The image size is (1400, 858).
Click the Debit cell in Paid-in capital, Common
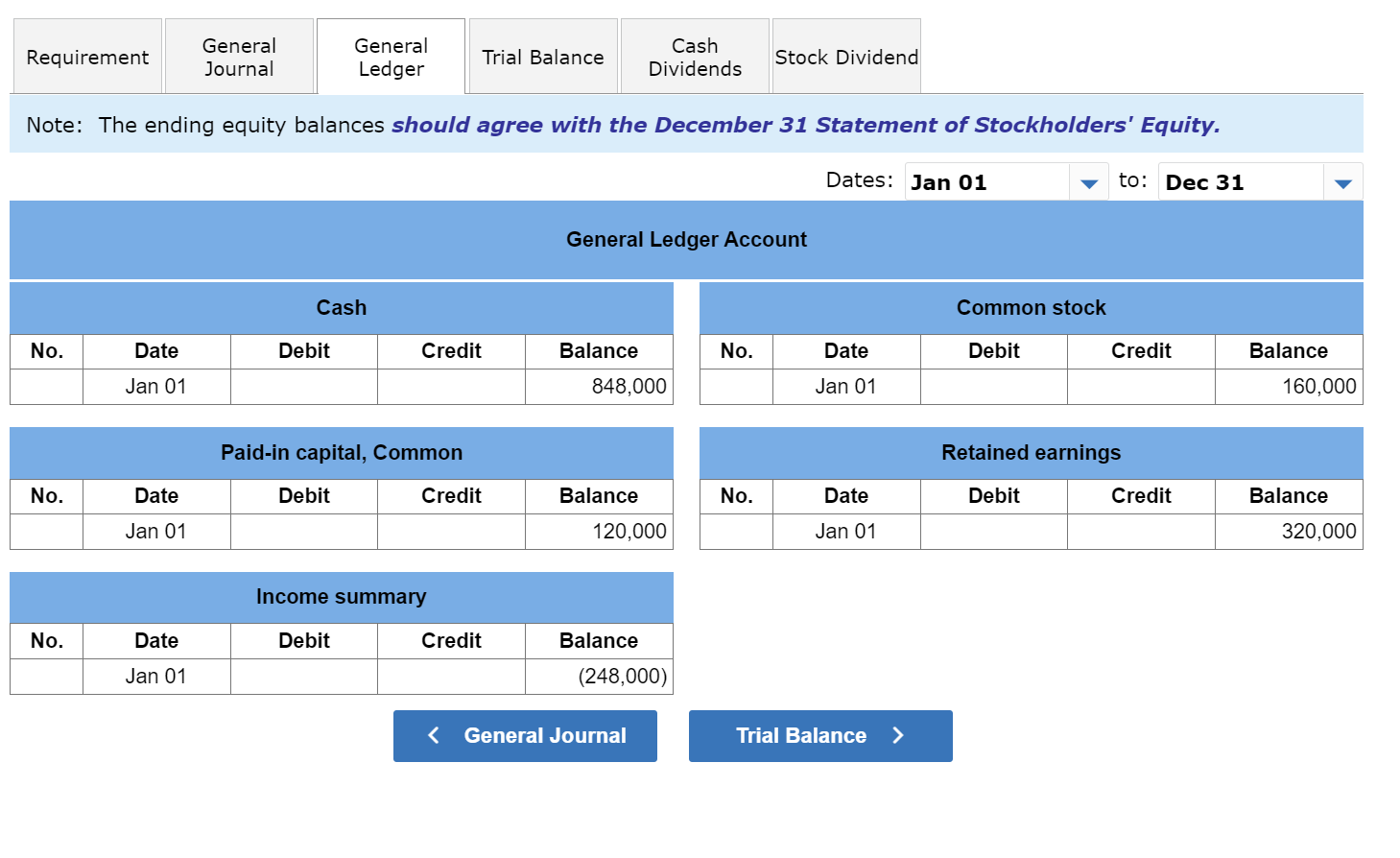[303, 531]
